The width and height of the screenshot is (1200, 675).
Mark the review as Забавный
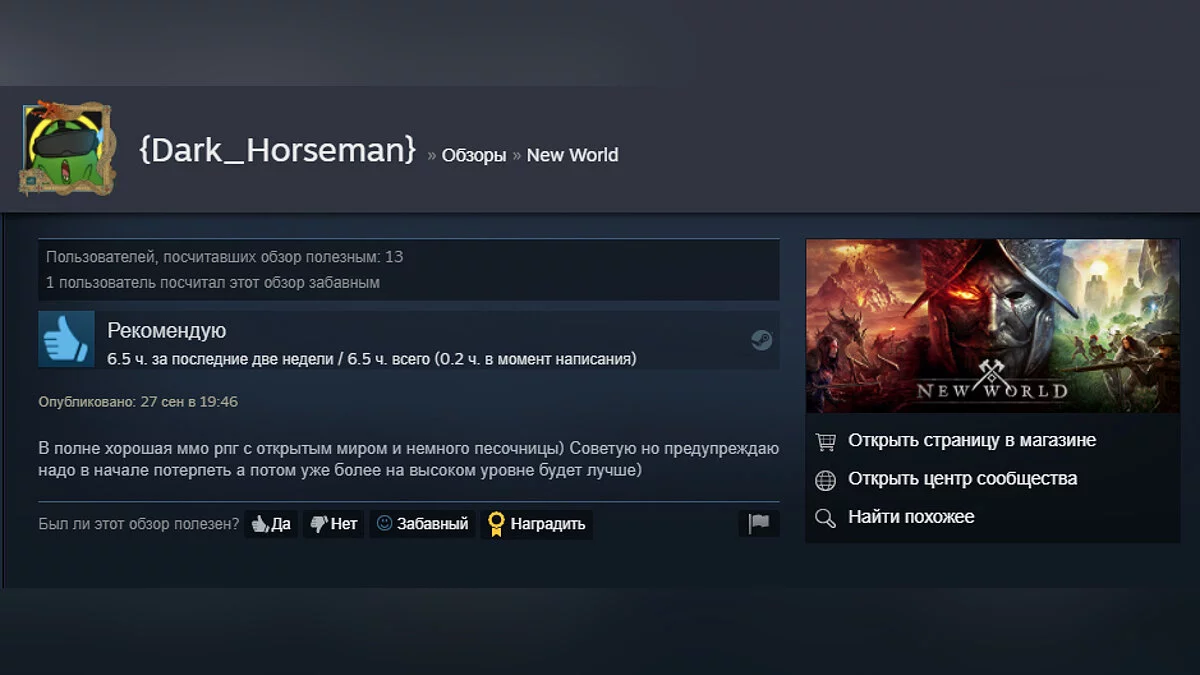pos(422,524)
